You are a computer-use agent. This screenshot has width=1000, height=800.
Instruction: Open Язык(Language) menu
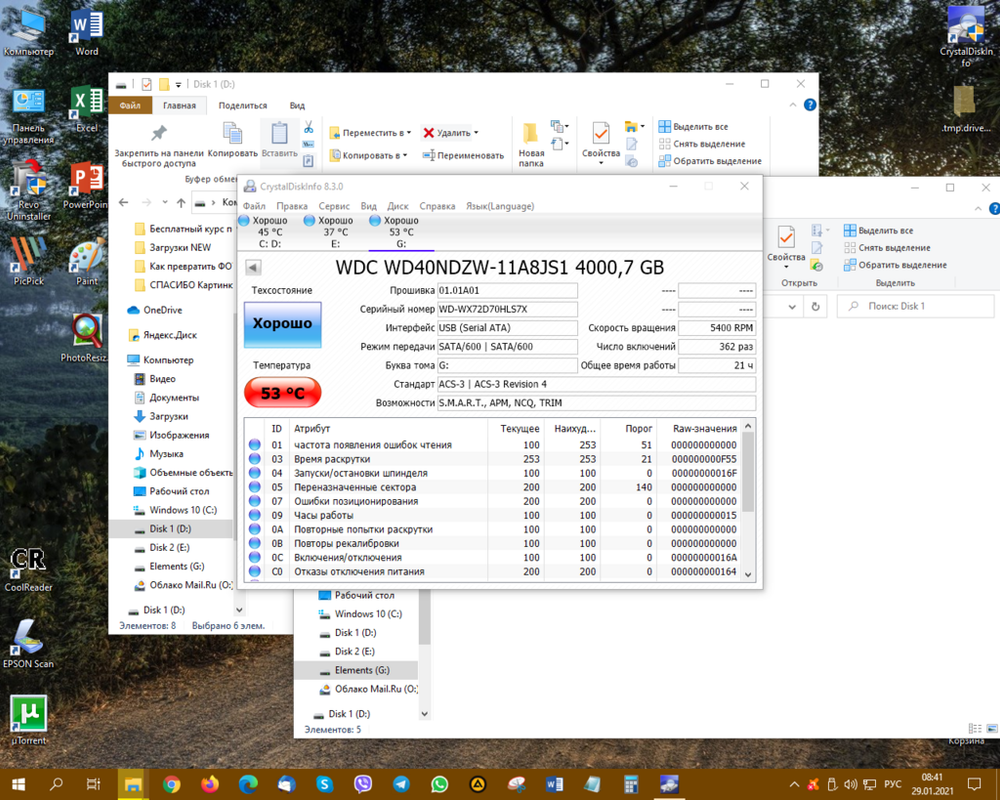[500, 206]
